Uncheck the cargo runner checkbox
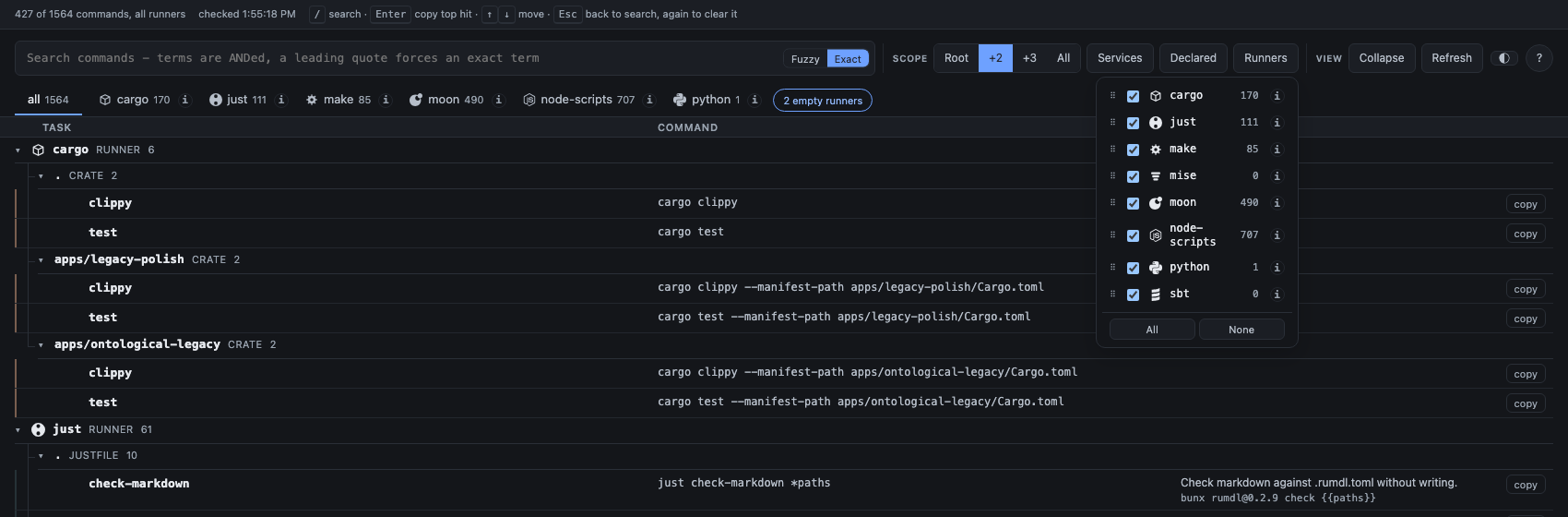The height and width of the screenshot is (517, 1568). pyautogui.click(x=1133, y=96)
